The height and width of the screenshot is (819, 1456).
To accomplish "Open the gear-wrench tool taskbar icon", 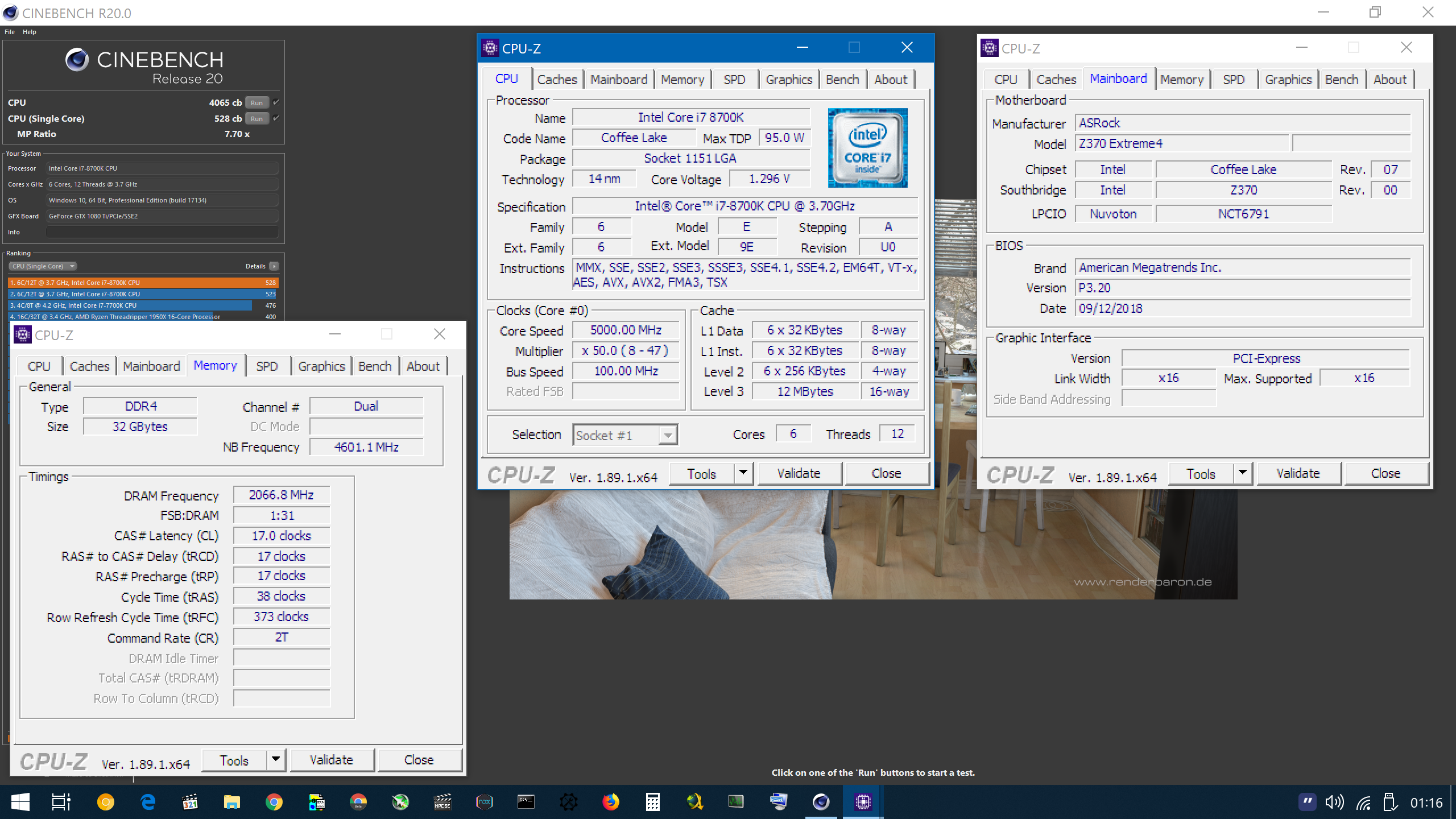I will 568,802.
